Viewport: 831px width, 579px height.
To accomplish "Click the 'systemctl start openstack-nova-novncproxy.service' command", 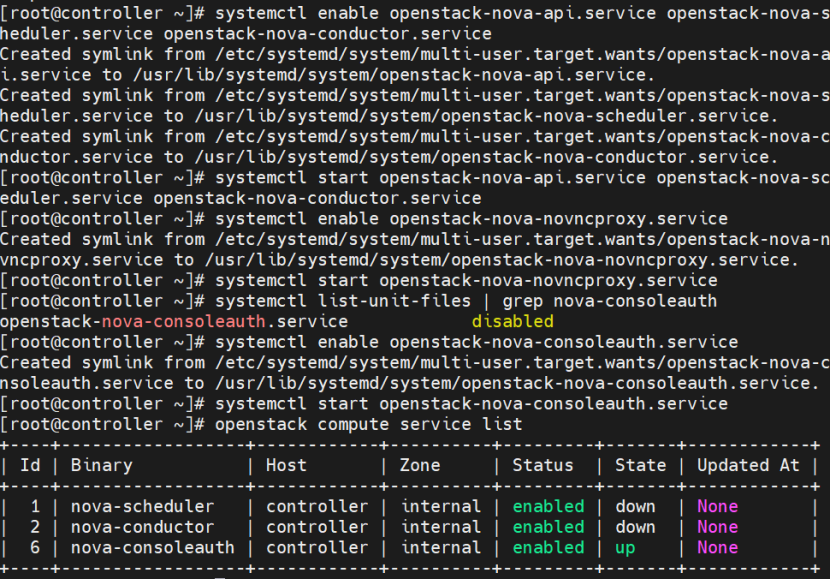I will [466, 280].
